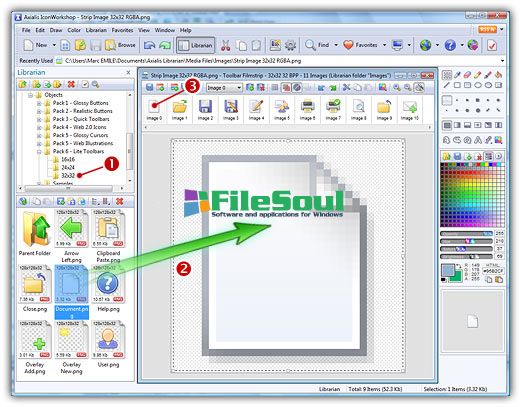Image resolution: width=530 pixels, height=407 pixels.
Task: Open the File menu
Action: tap(27, 31)
